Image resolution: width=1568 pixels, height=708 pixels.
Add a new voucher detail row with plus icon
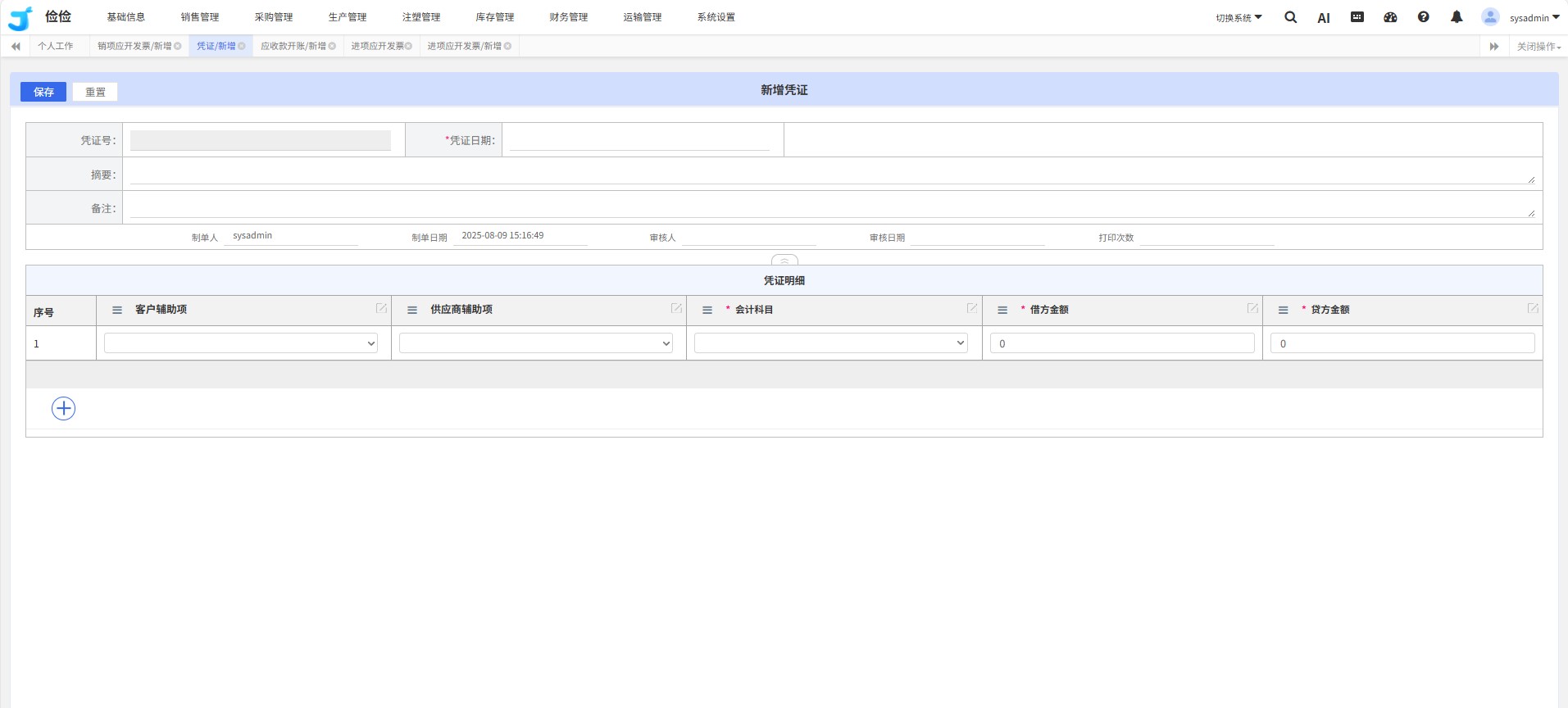coord(63,408)
